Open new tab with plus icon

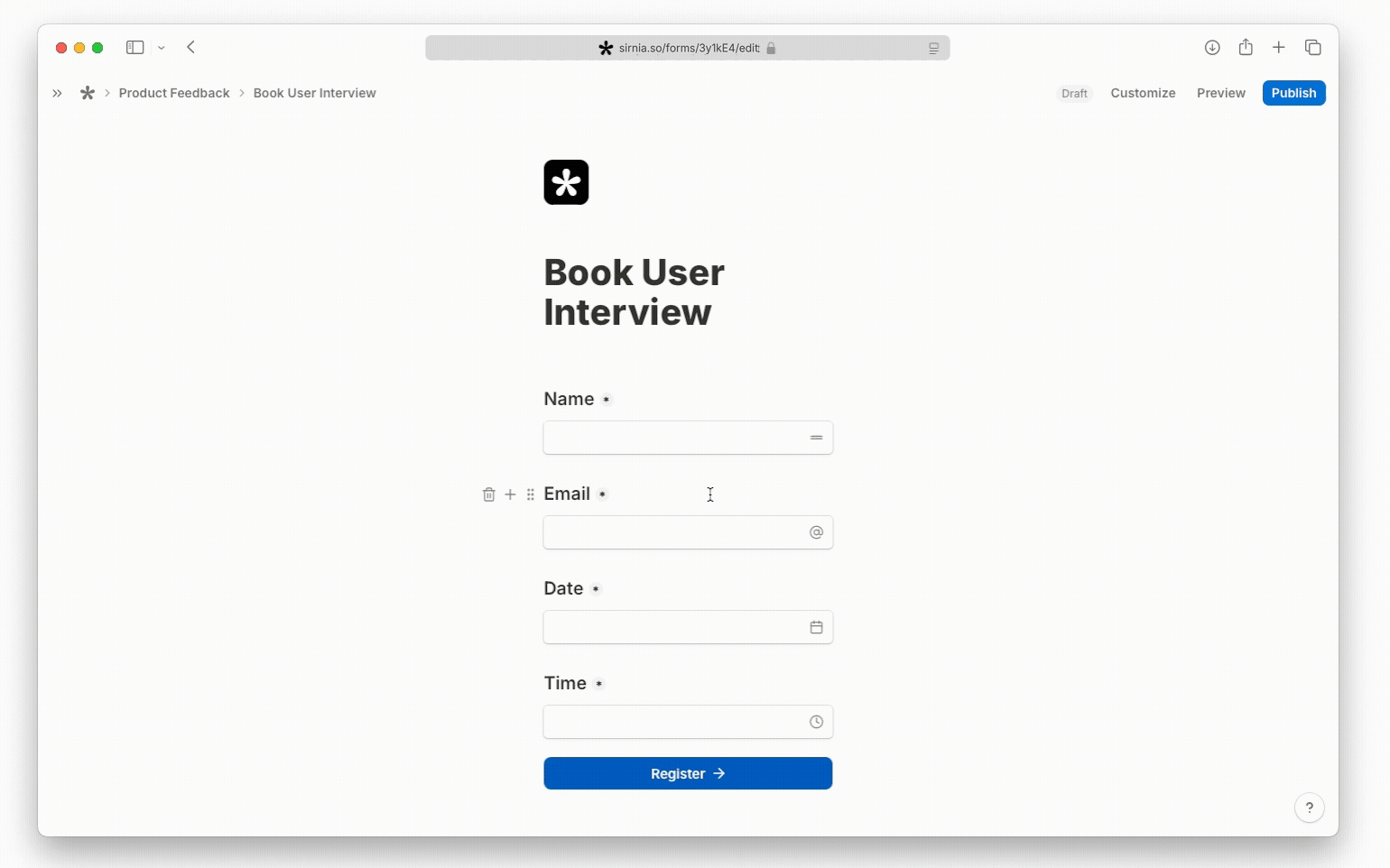1279,48
